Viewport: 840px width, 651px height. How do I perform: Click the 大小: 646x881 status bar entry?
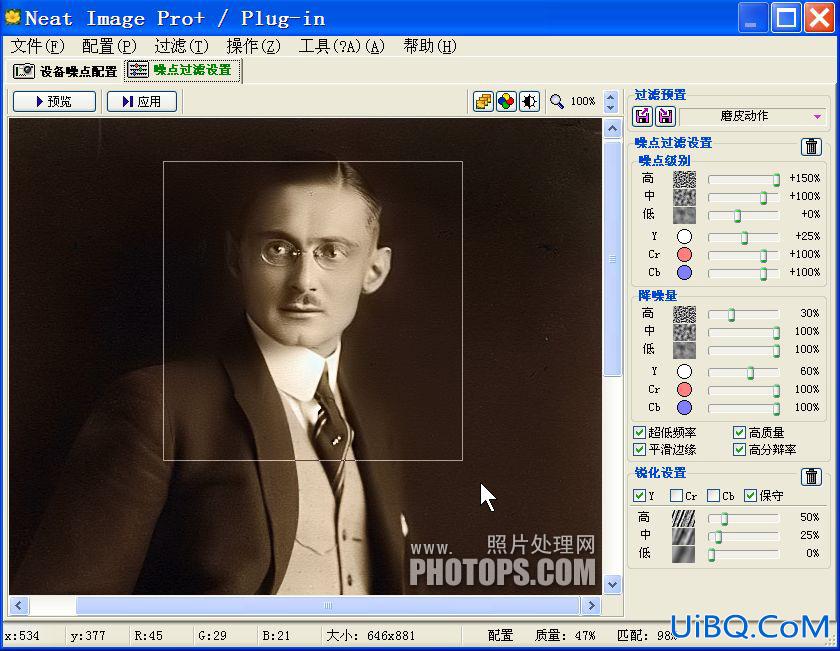tap(371, 635)
